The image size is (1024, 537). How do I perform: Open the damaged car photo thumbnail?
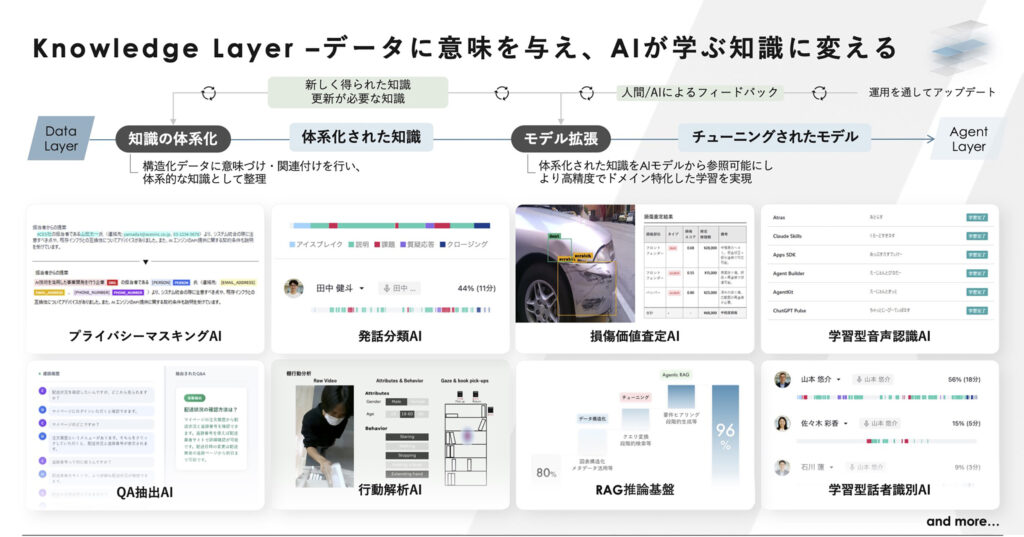[575, 265]
